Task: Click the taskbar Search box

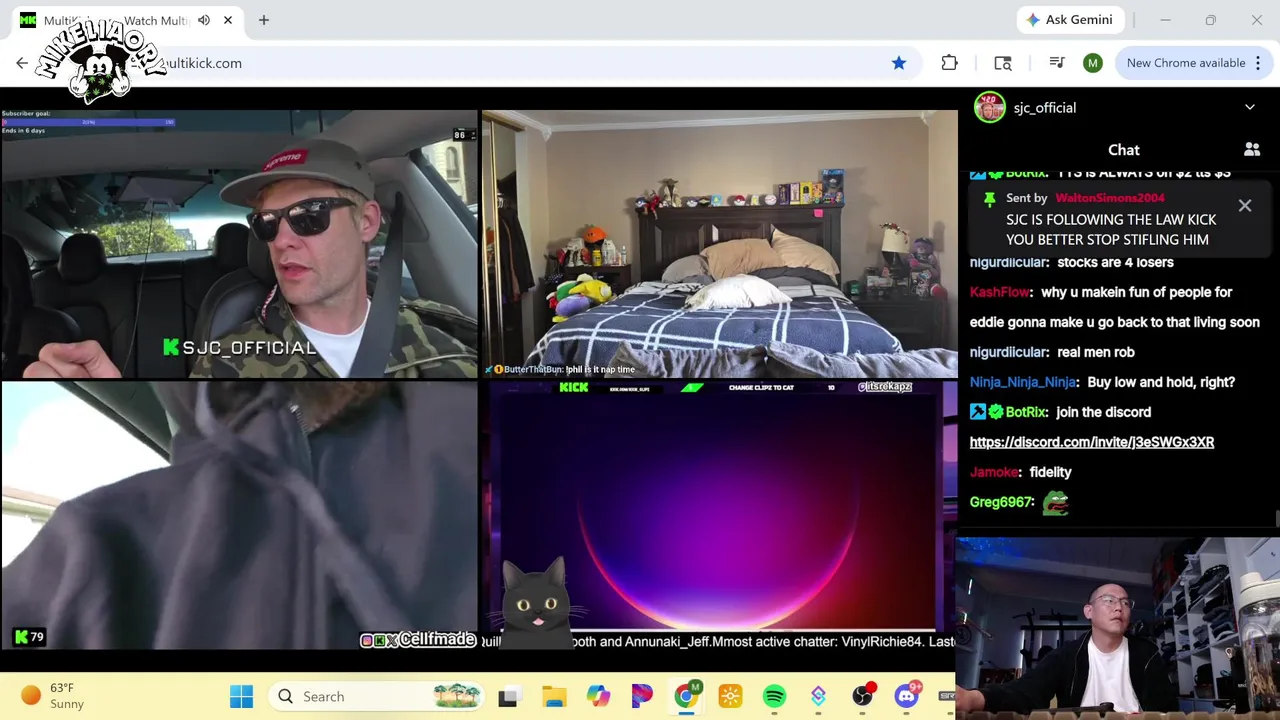Action: [376, 696]
